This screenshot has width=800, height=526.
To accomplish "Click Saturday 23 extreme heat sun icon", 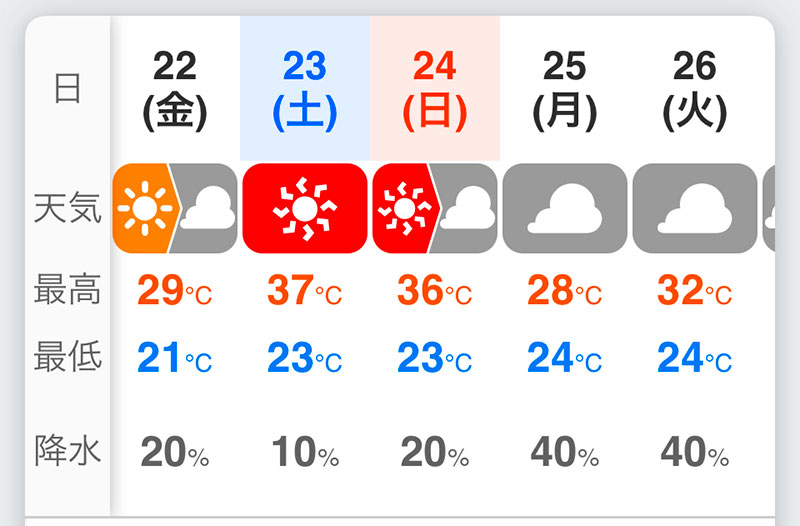I will pos(305,208).
